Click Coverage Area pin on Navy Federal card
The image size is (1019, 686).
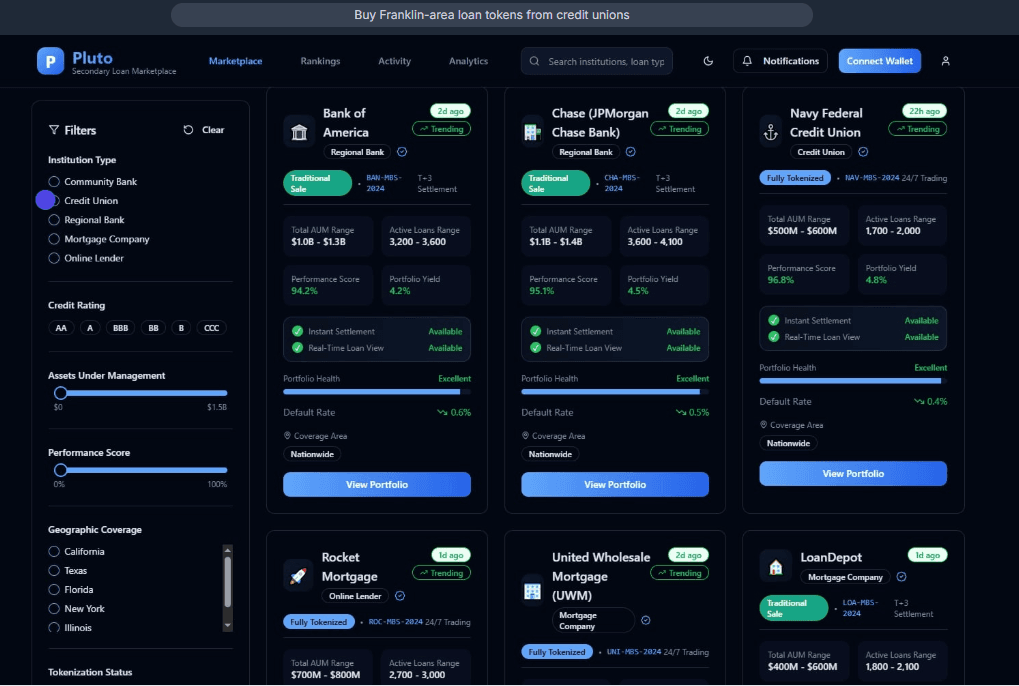pos(764,424)
